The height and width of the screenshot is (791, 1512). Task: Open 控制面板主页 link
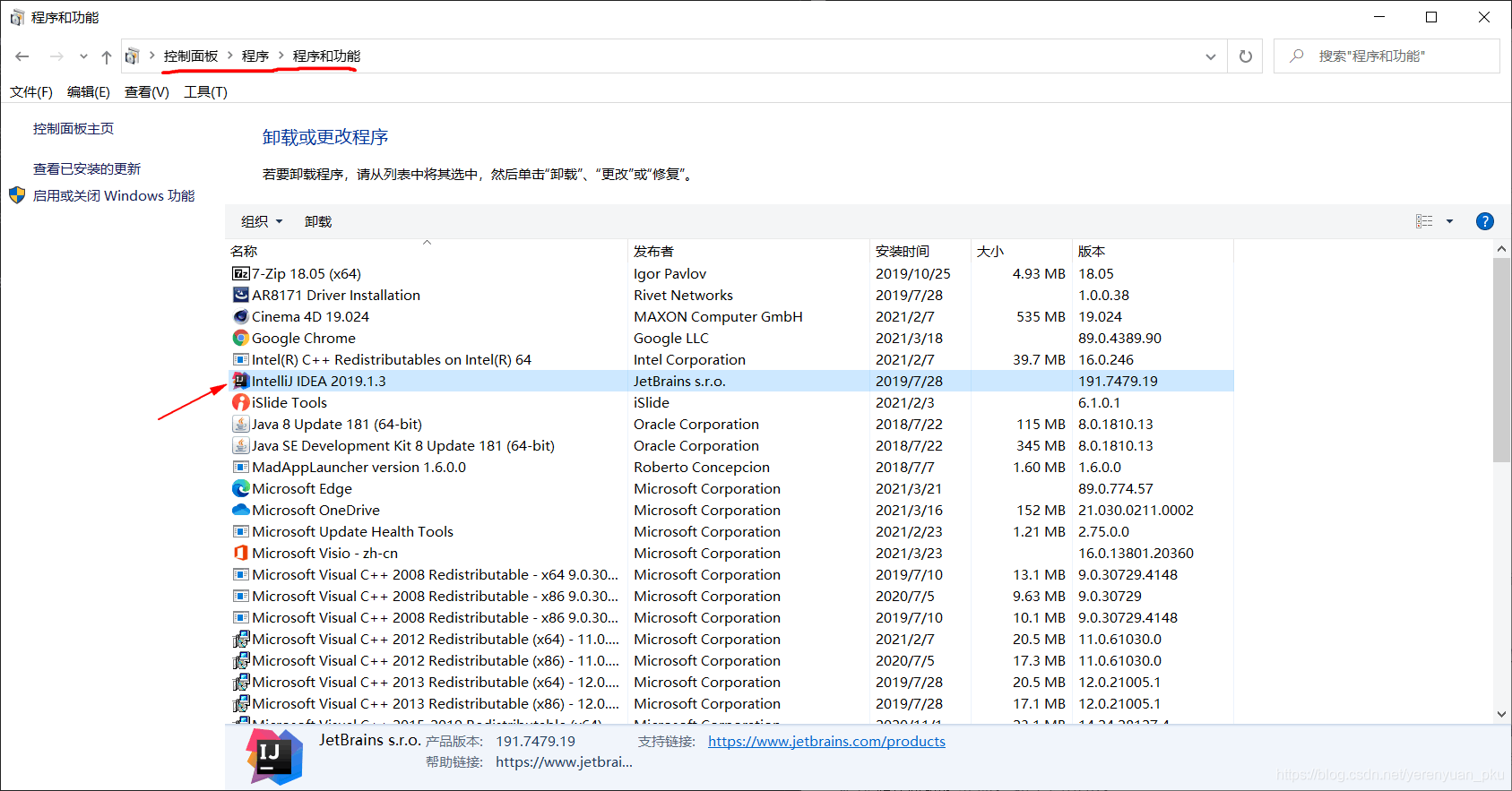73,129
